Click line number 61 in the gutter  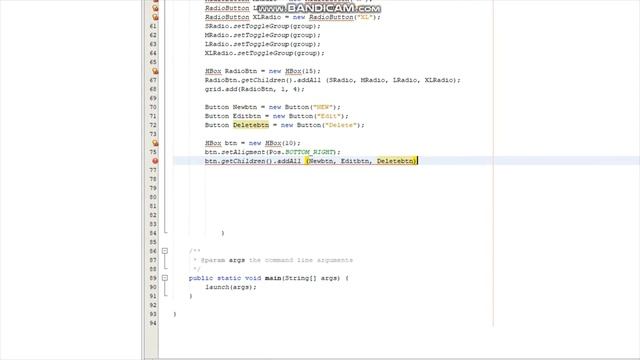[153, 26]
